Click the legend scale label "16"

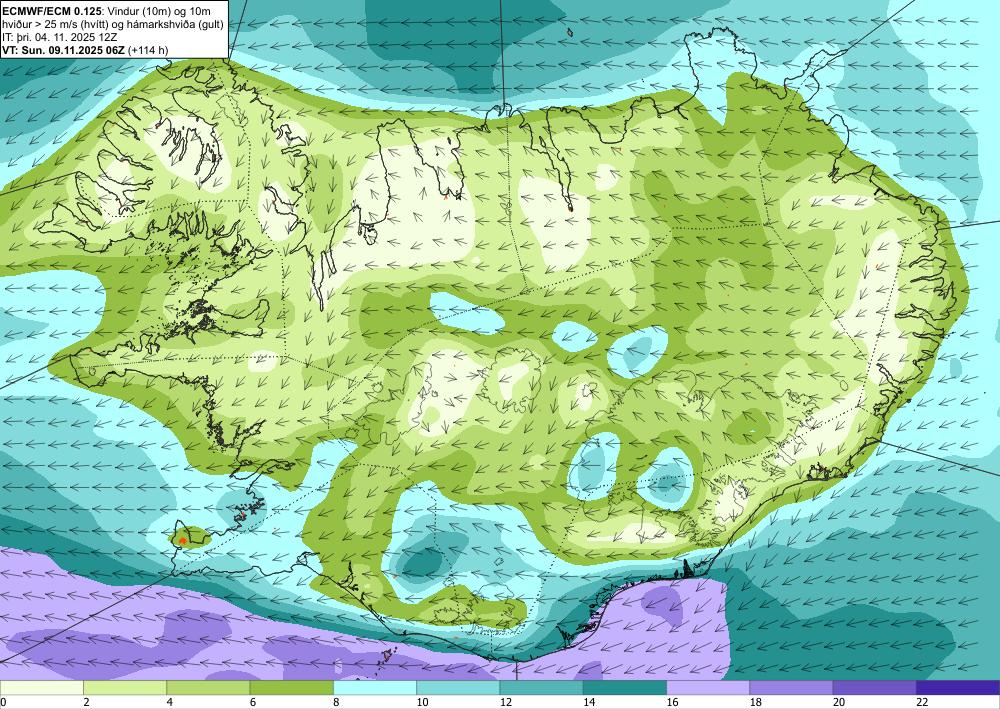672,702
